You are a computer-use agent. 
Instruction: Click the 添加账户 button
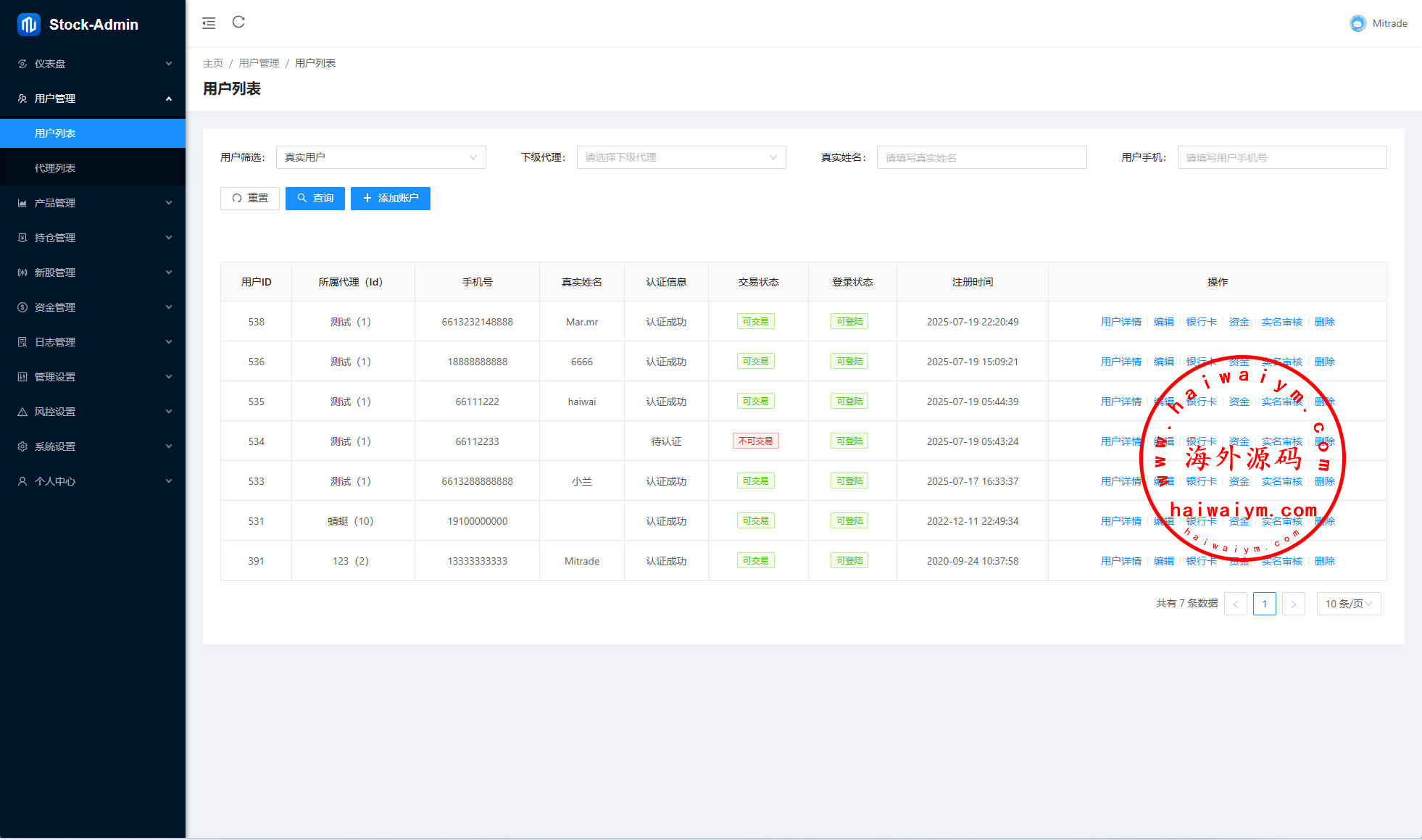click(x=390, y=198)
